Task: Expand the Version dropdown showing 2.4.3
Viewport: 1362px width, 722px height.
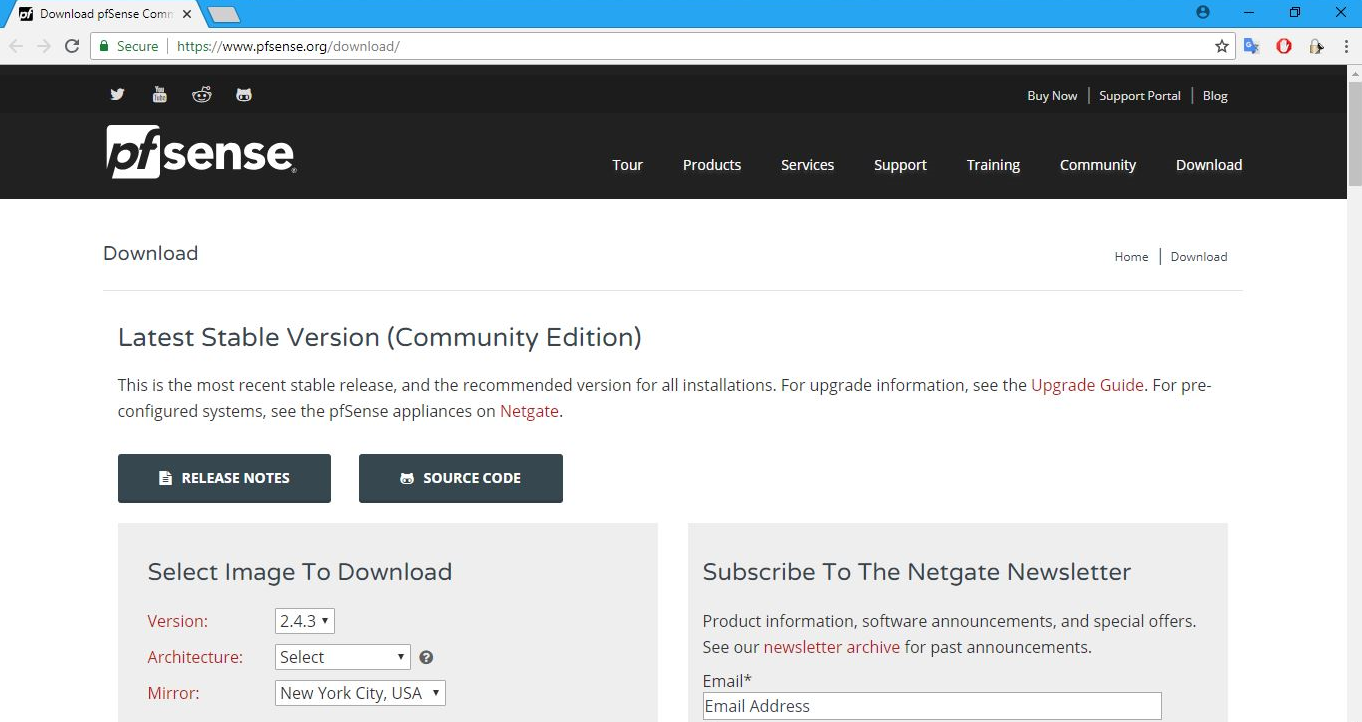Action: [x=304, y=621]
